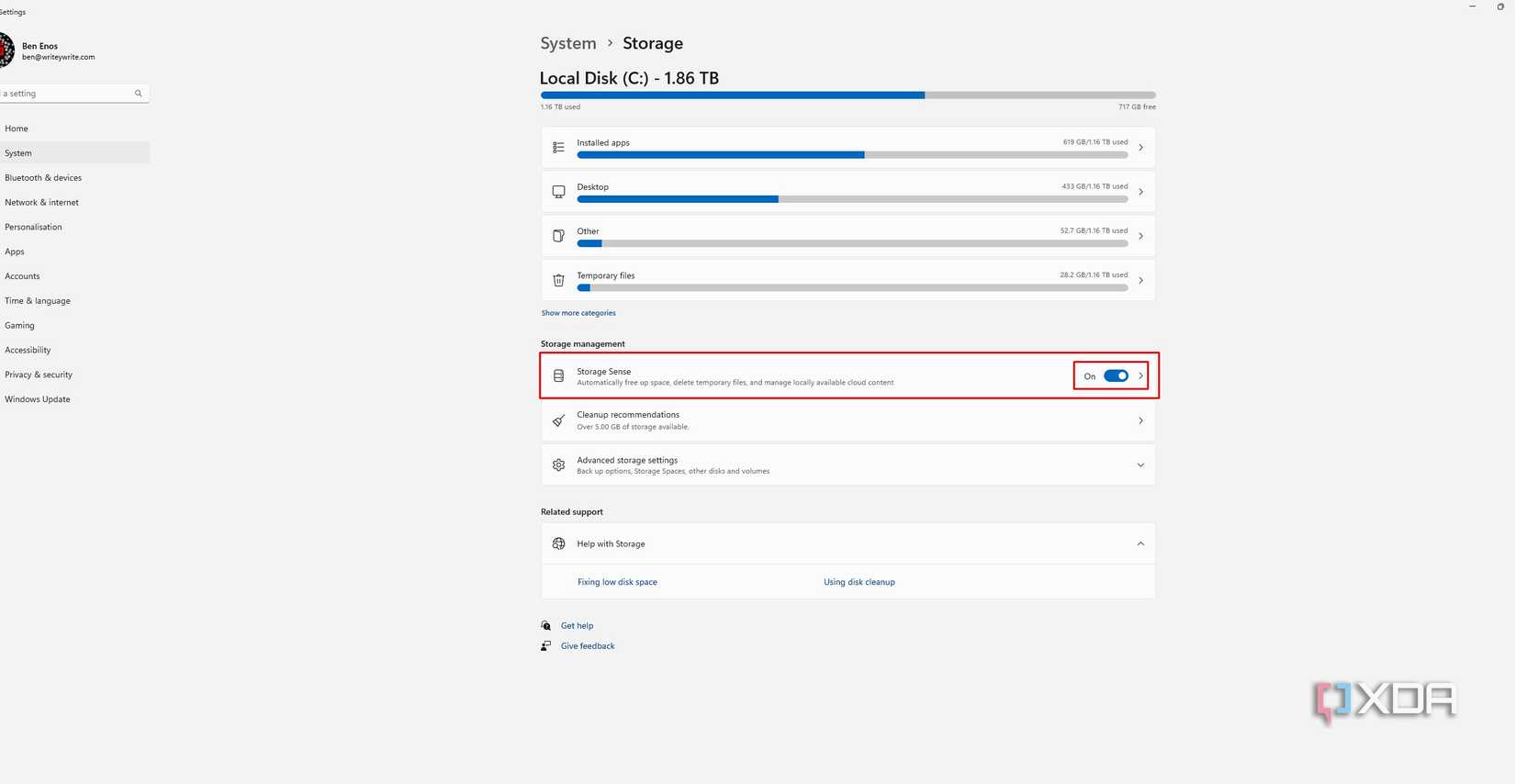The height and width of the screenshot is (784, 1515).
Task: Click the System breadcrumb link
Action: click(x=568, y=43)
